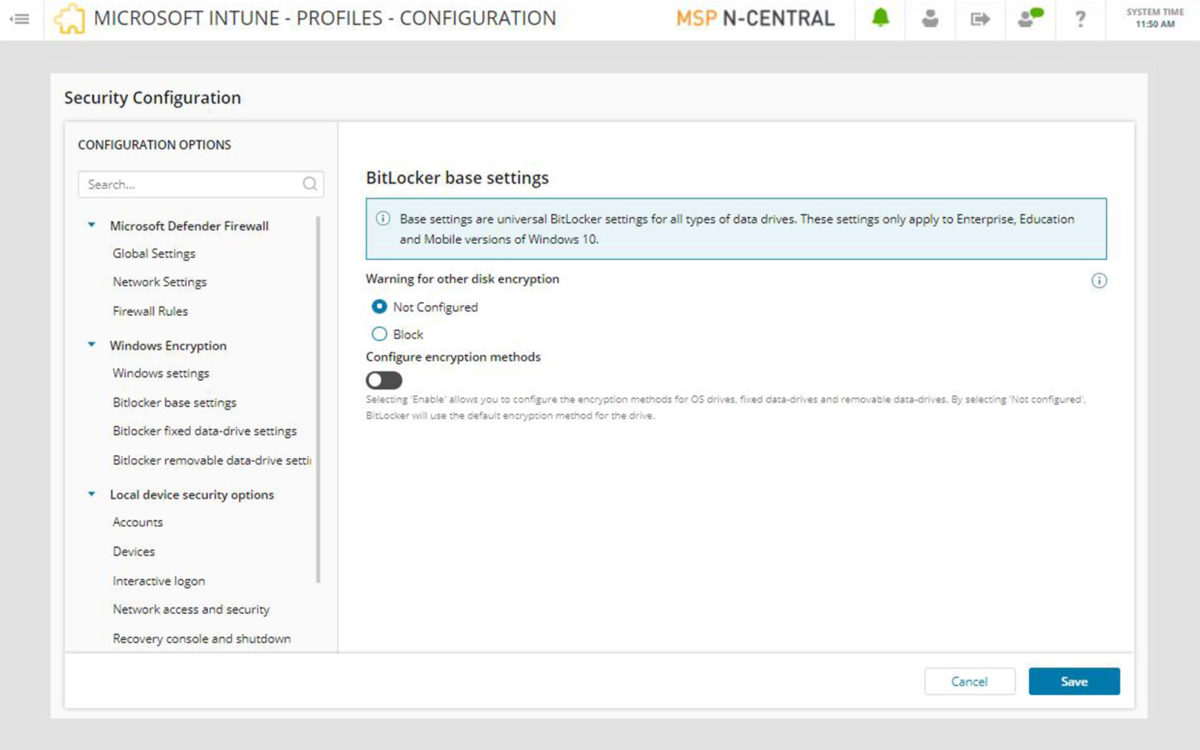Open the notifications bell icon
Viewport: 1200px width, 750px height.
[x=880, y=19]
